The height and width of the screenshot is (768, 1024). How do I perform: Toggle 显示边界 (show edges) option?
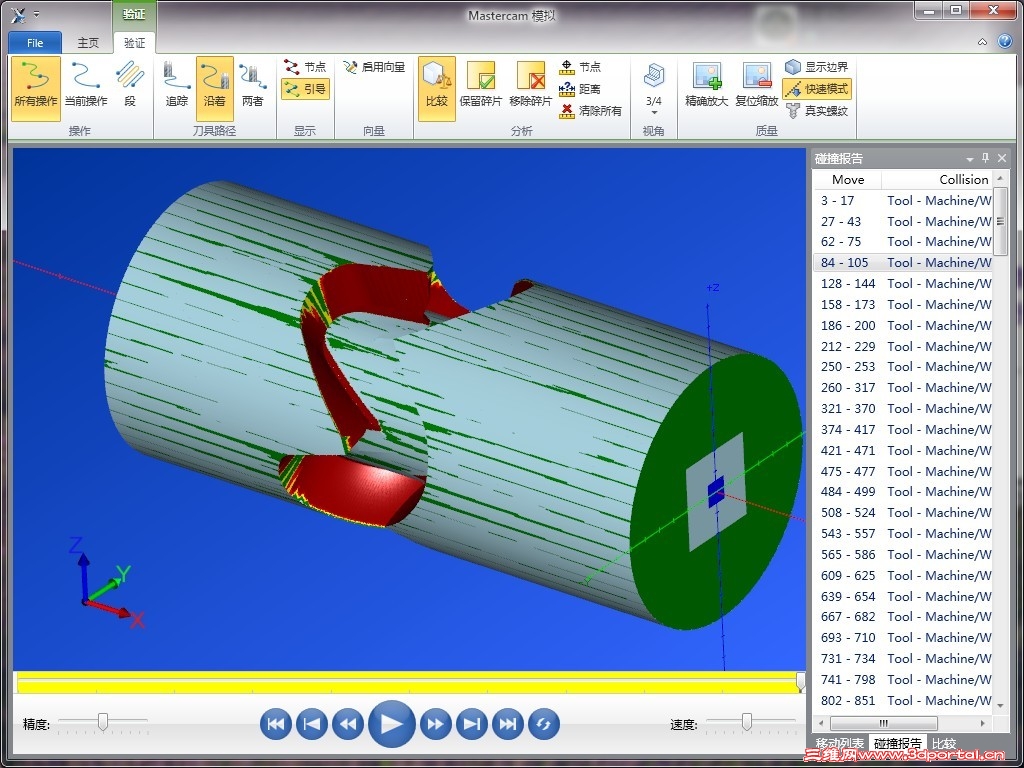[816, 67]
